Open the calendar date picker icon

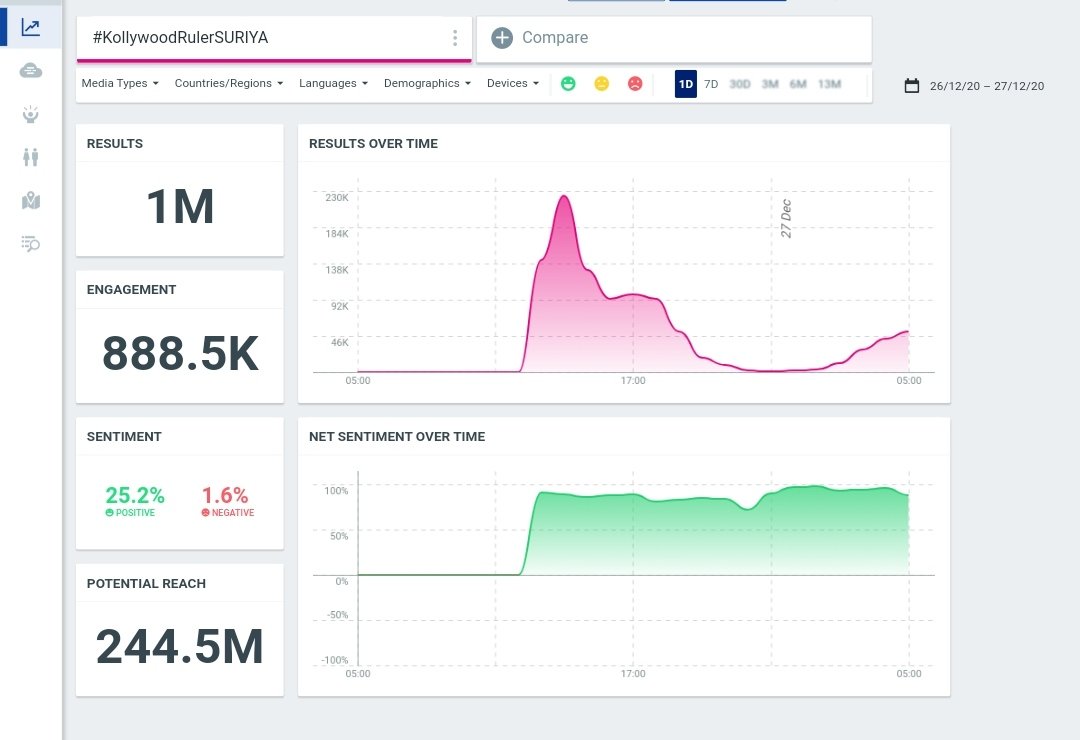[x=911, y=85]
